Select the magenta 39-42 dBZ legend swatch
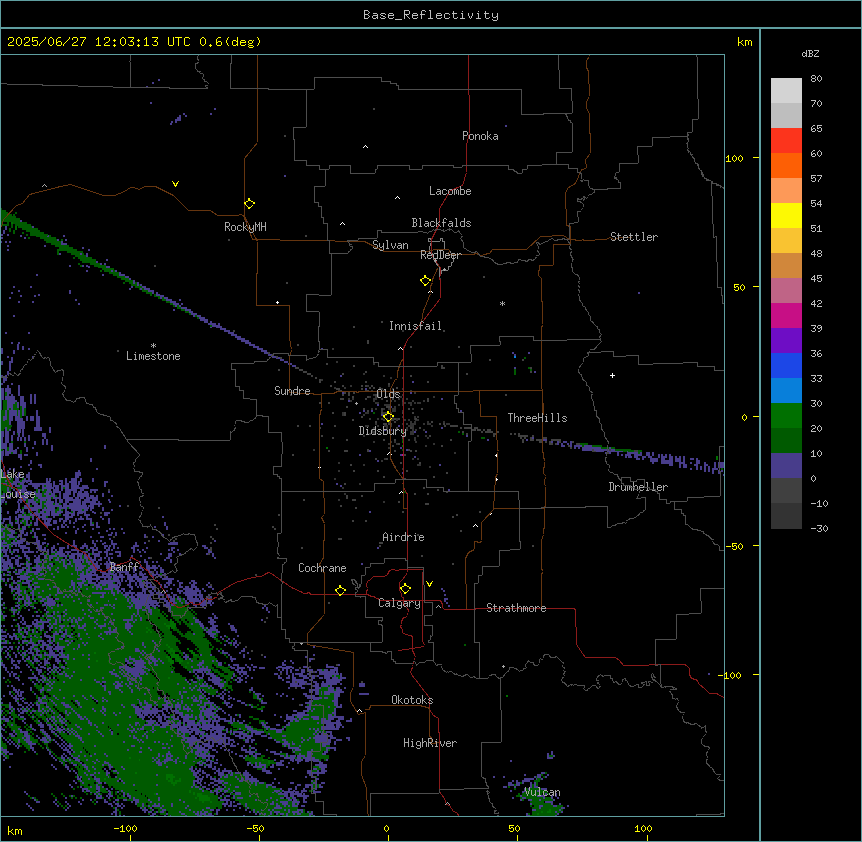 (786, 315)
